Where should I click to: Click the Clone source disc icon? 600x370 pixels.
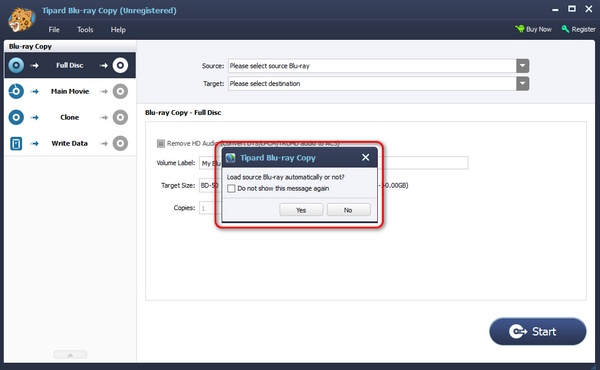[16, 117]
